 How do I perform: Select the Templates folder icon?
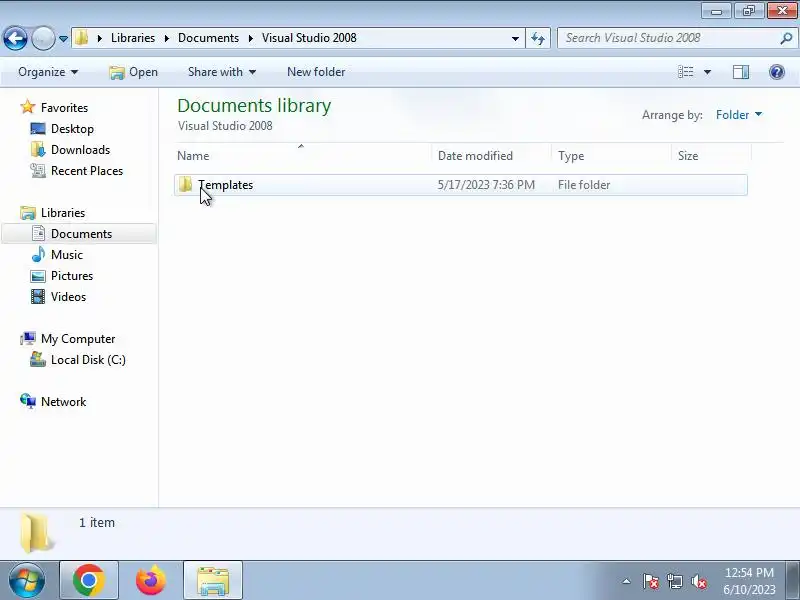(x=185, y=185)
